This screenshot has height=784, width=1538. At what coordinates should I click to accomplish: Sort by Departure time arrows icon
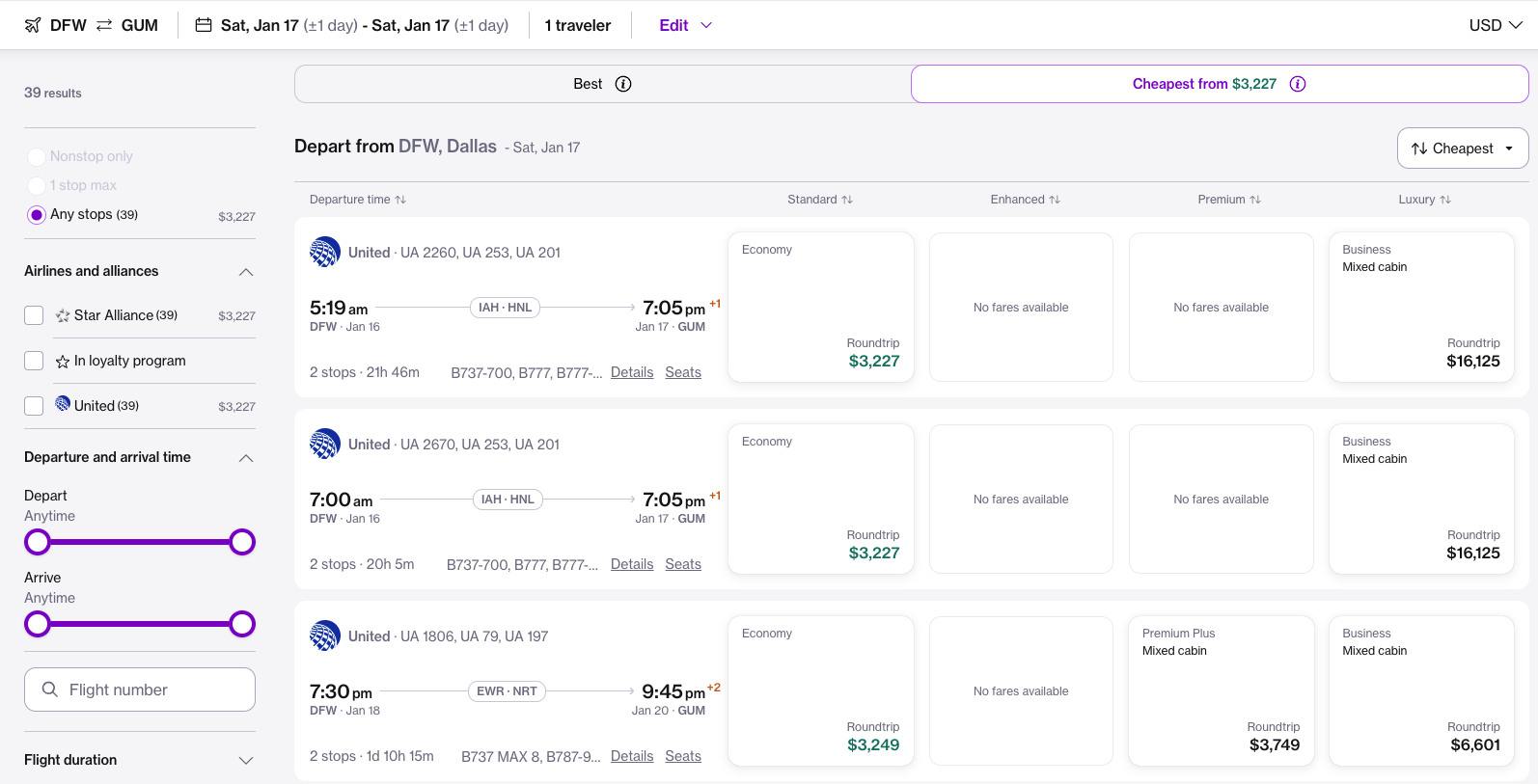tap(400, 200)
